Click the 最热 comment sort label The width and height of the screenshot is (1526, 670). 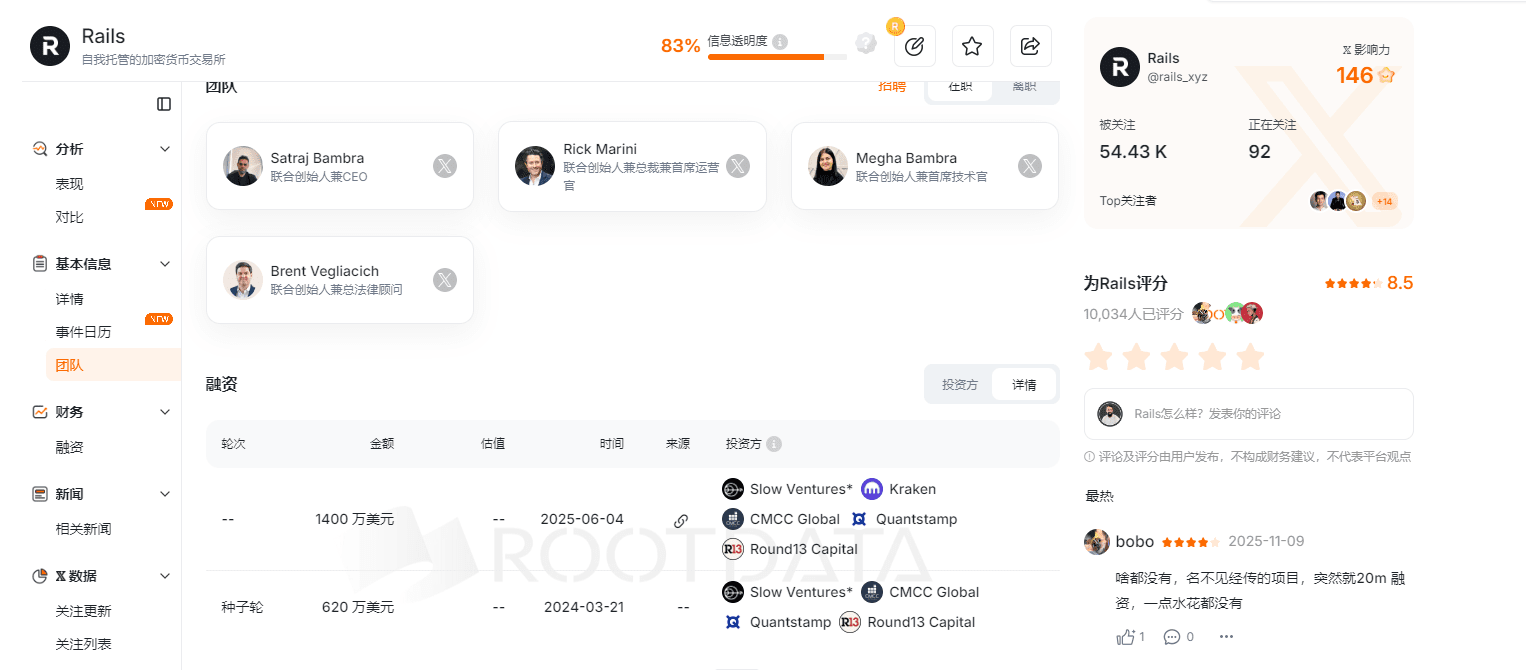(x=1099, y=496)
